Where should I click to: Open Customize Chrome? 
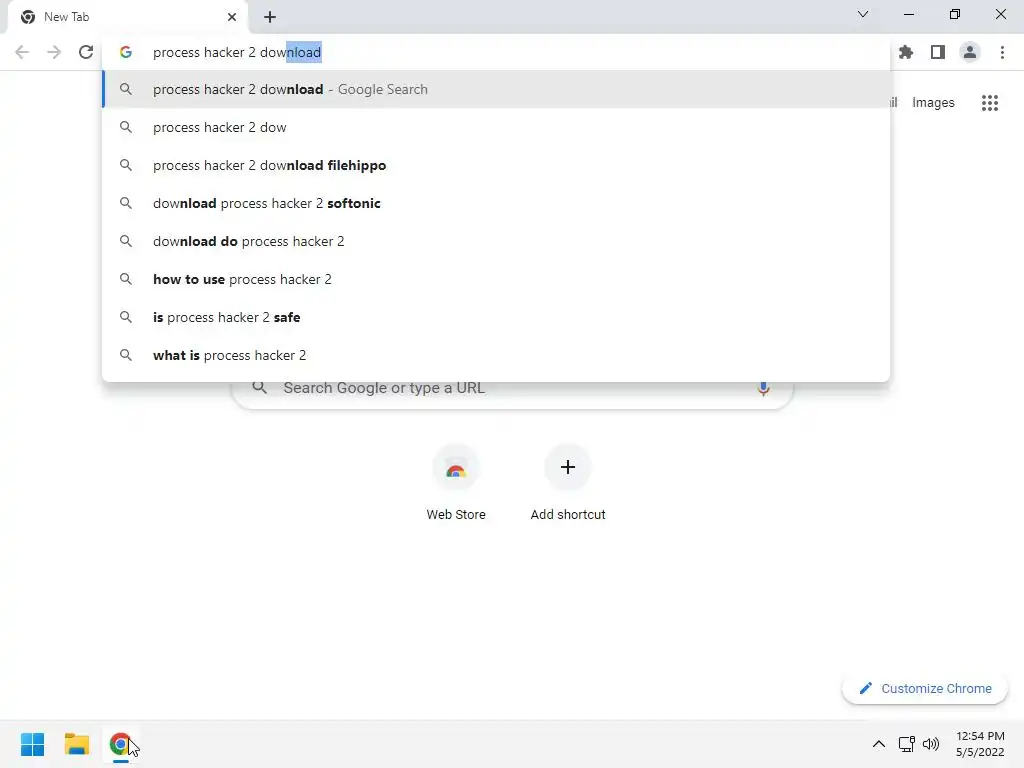tap(925, 688)
